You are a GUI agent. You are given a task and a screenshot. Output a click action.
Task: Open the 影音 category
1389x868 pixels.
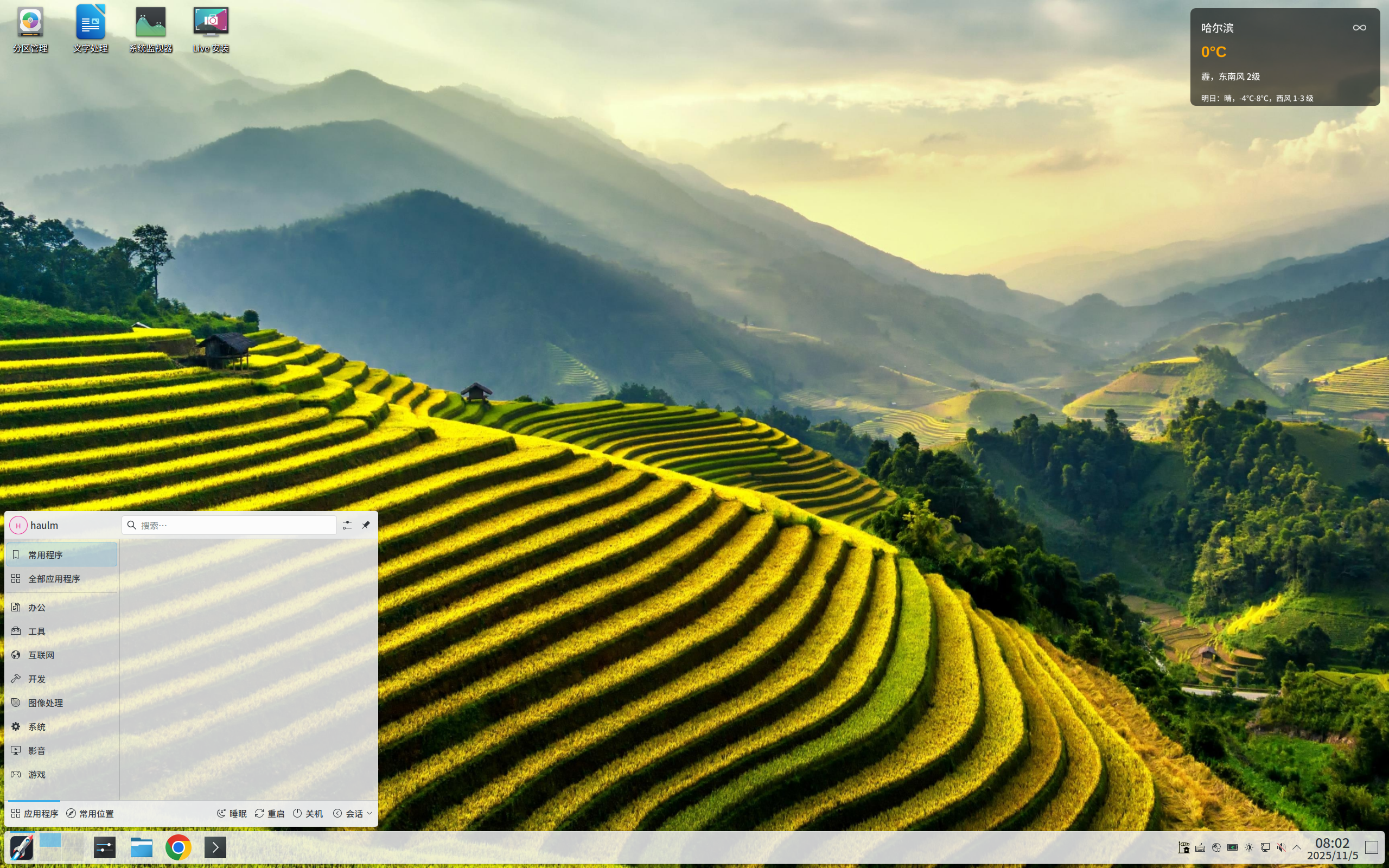pos(62,751)
